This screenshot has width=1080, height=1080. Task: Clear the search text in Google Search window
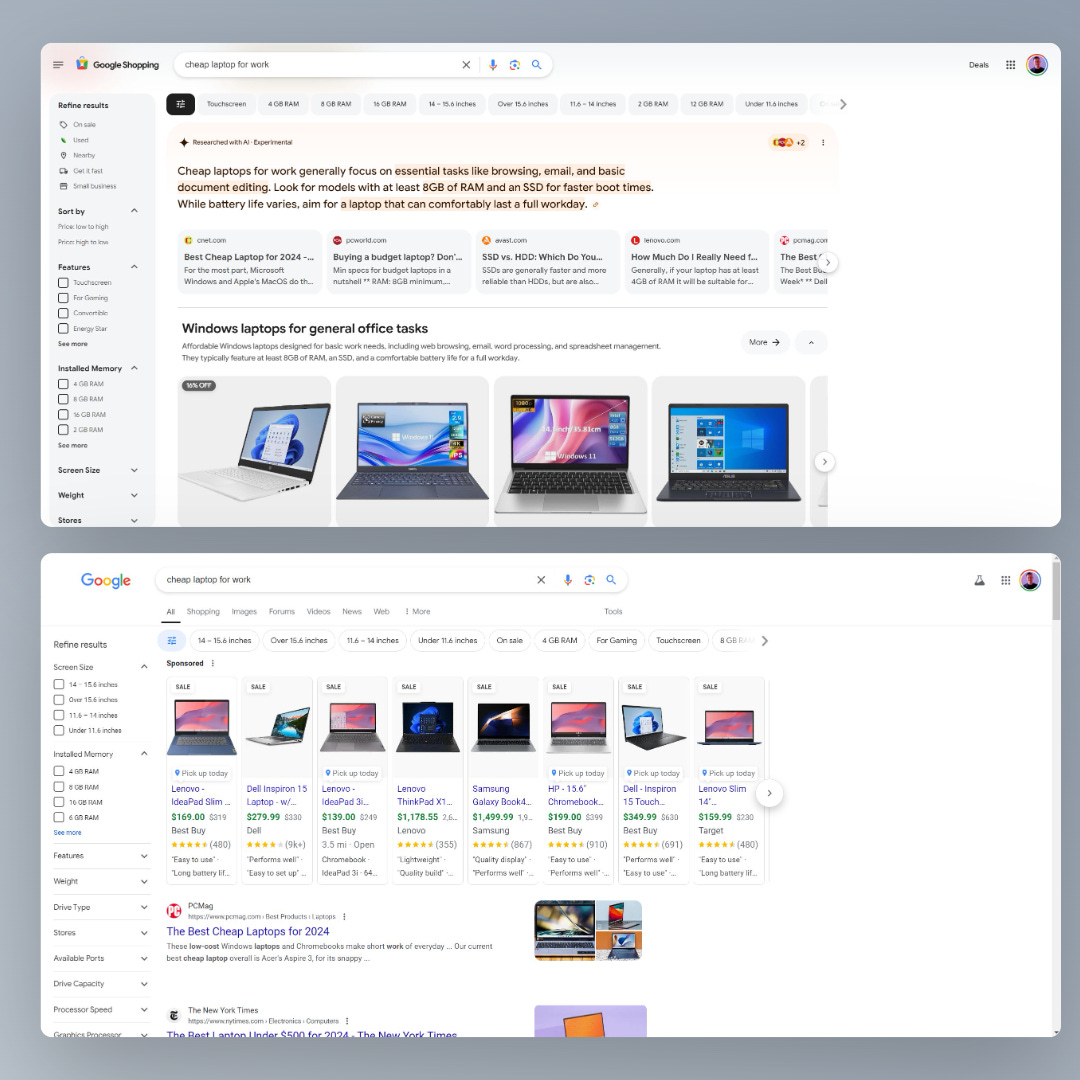click(541, 580)
